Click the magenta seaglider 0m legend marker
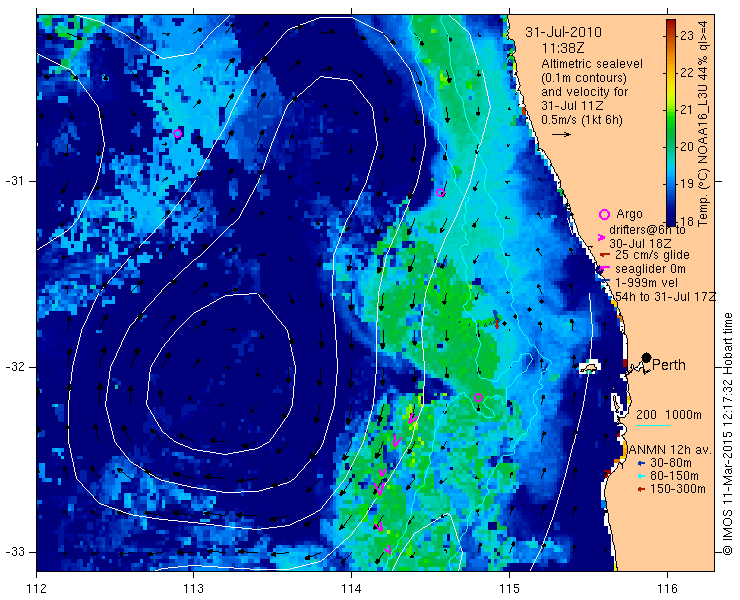 pyautogui.click(x=605, y=268)
